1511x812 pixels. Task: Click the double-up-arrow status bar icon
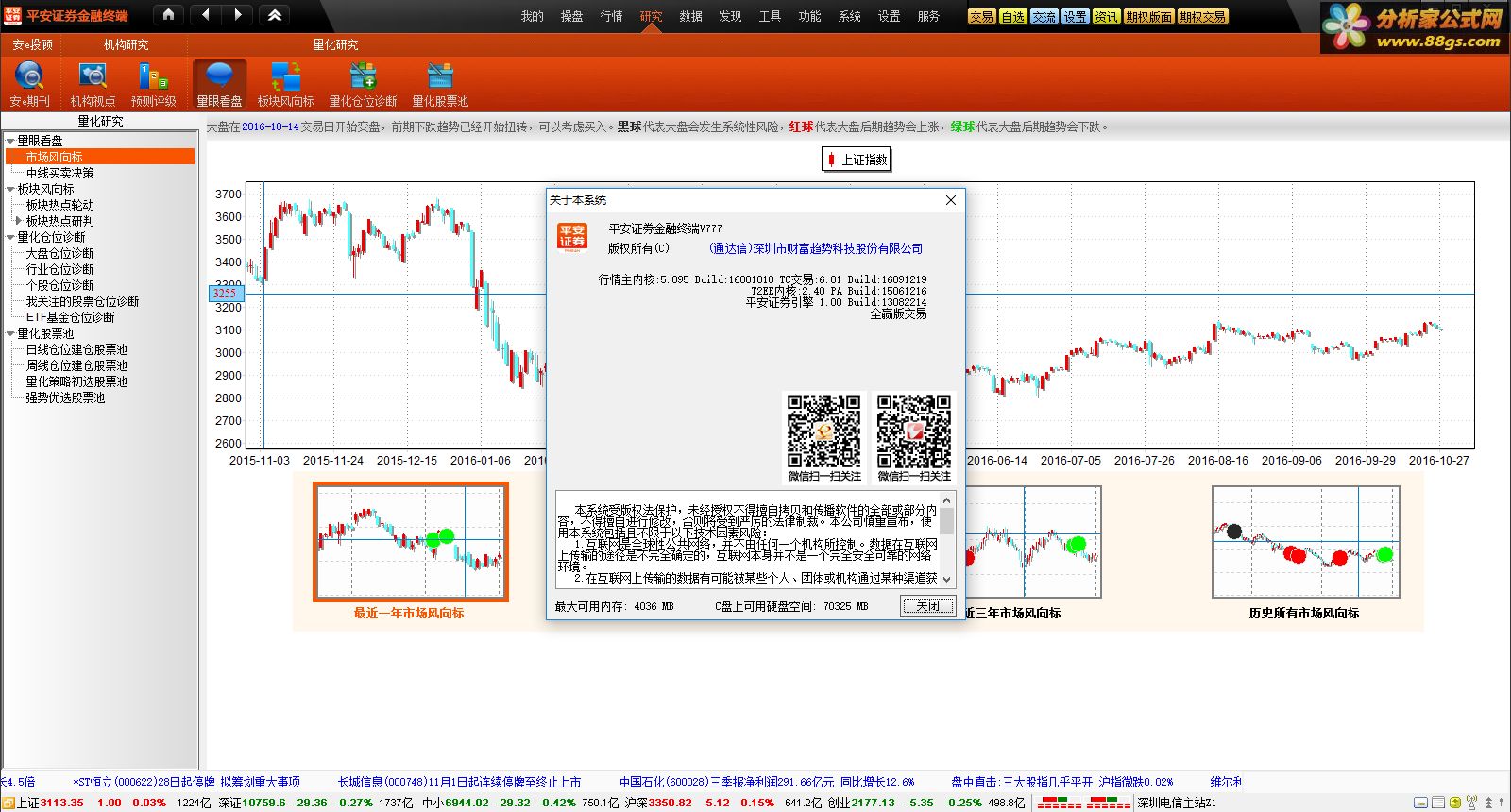coord(1488,803)
